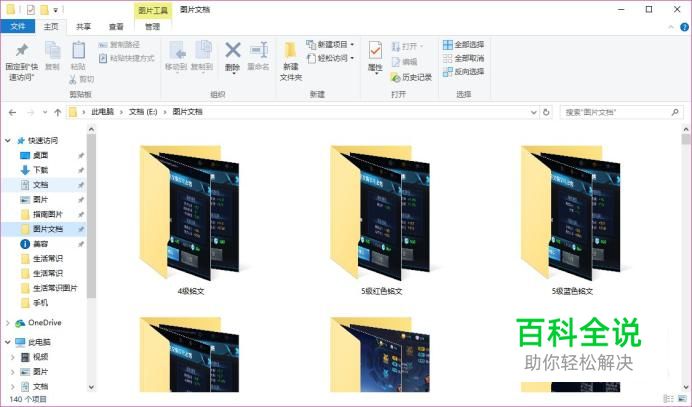Expand the 视频 node under 此电脑
This screenshot has width=692, height=407.
13,357
